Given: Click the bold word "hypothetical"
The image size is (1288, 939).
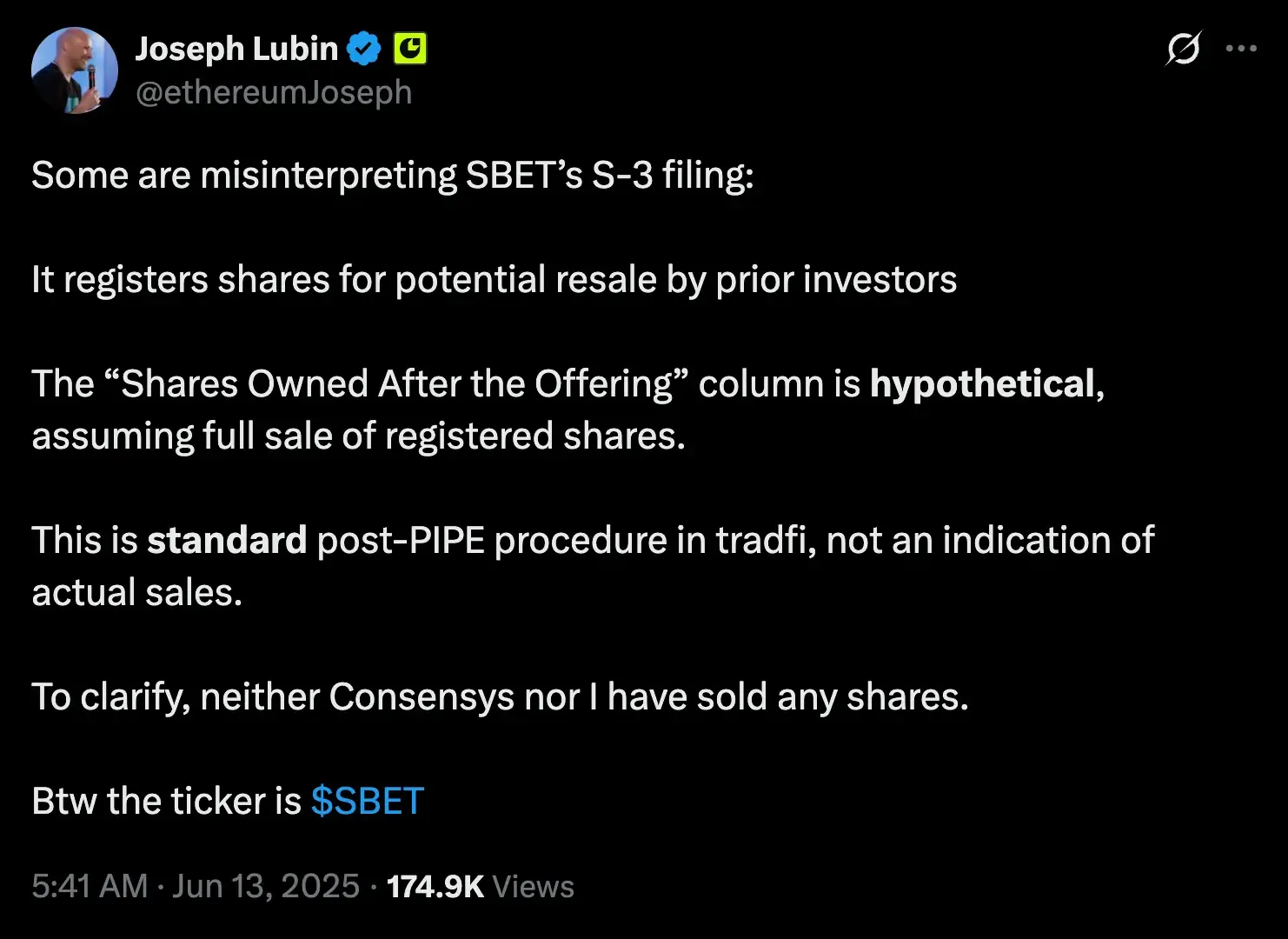Looking at the screenshot, I should 982,383.
